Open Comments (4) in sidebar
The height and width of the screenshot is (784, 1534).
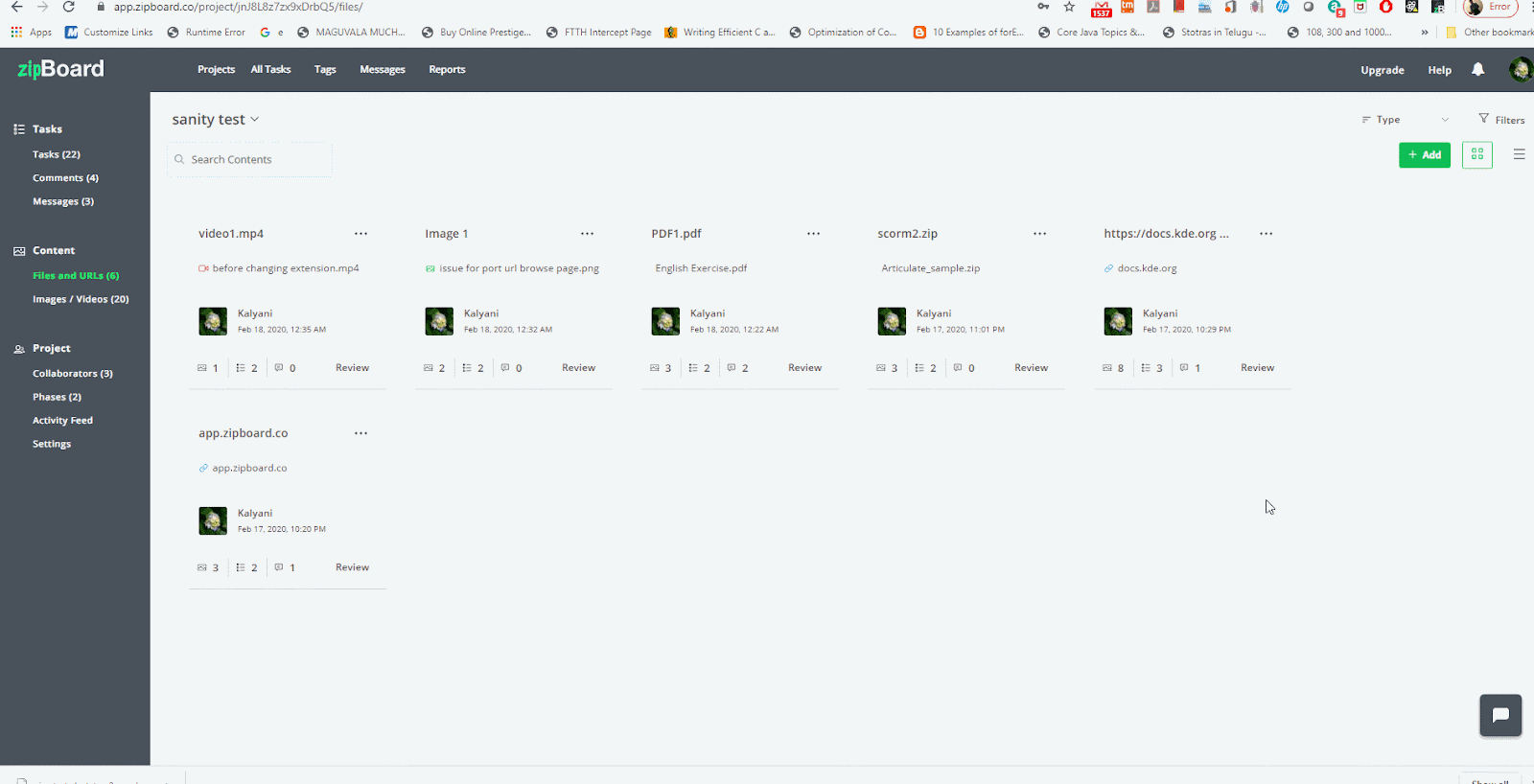(65, 178)
